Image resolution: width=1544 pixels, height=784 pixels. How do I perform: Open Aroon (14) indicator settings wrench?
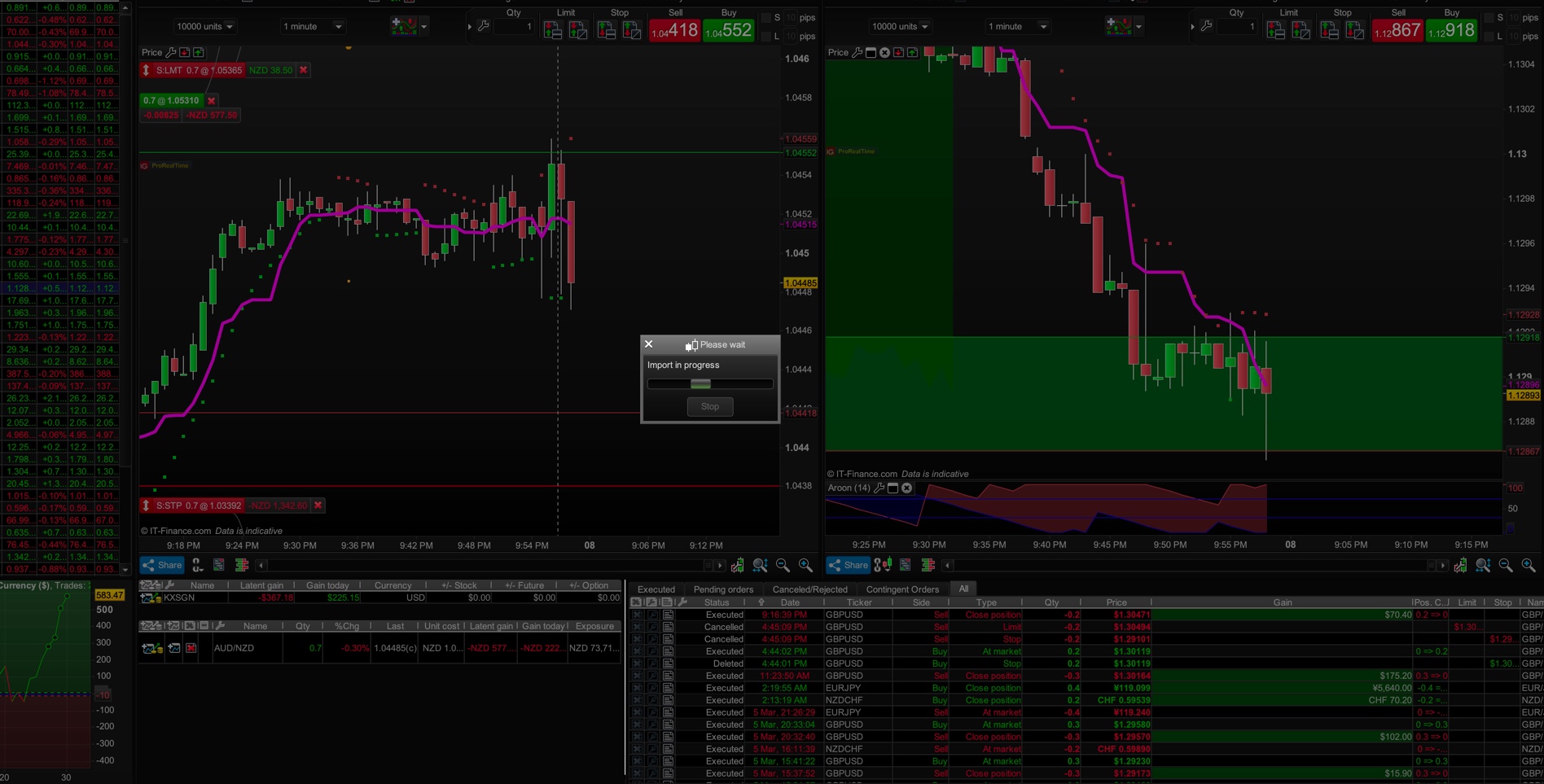point(879,488)
